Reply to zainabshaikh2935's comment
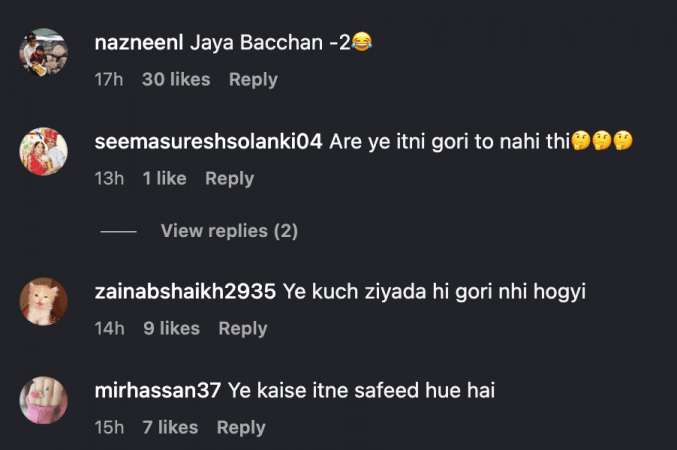The height and width of the screenshot is (450, 677). click(243, 328)
